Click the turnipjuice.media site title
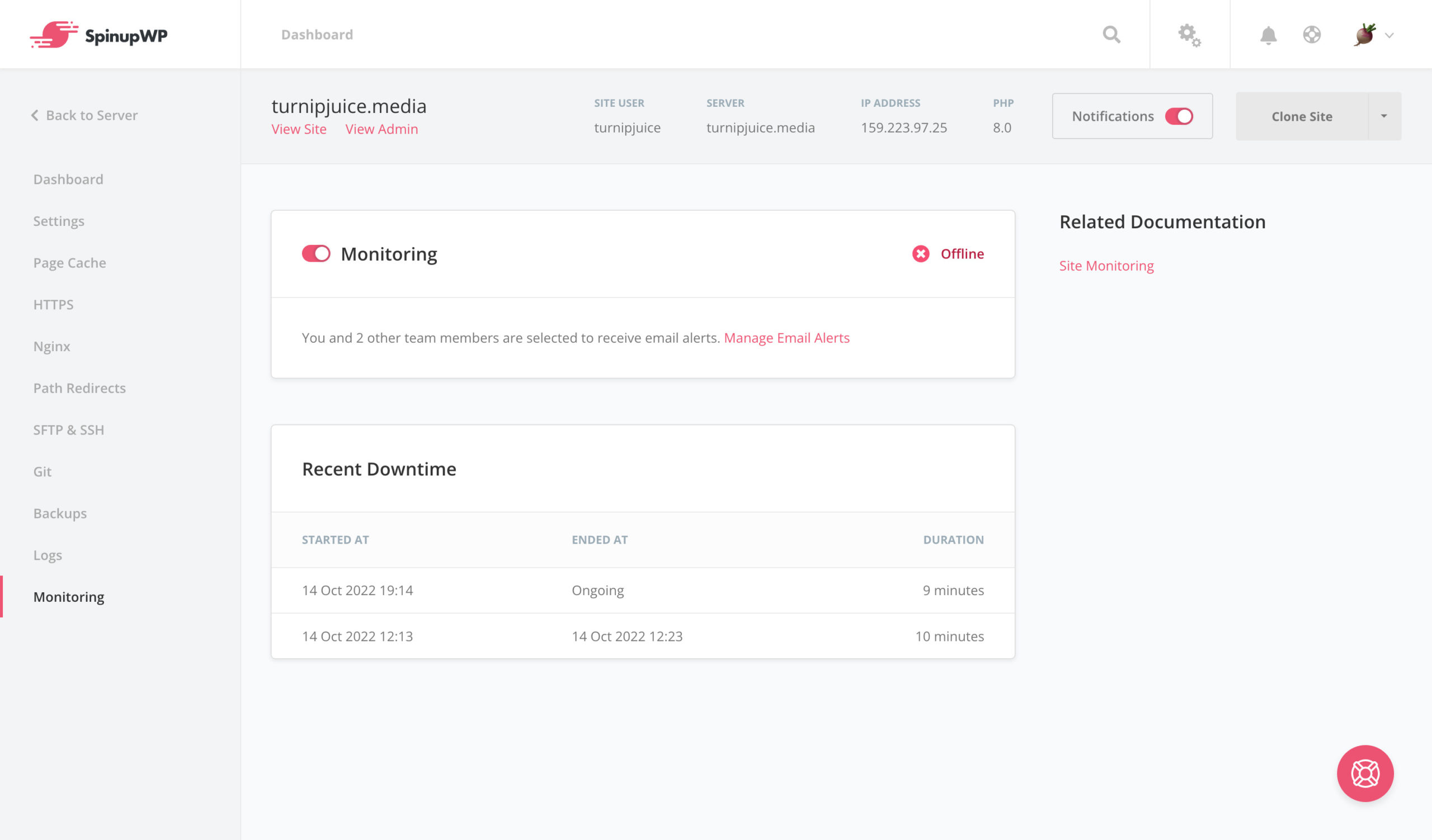The width and height of the screenshot is (1432, 840). [x=349, y=106]
